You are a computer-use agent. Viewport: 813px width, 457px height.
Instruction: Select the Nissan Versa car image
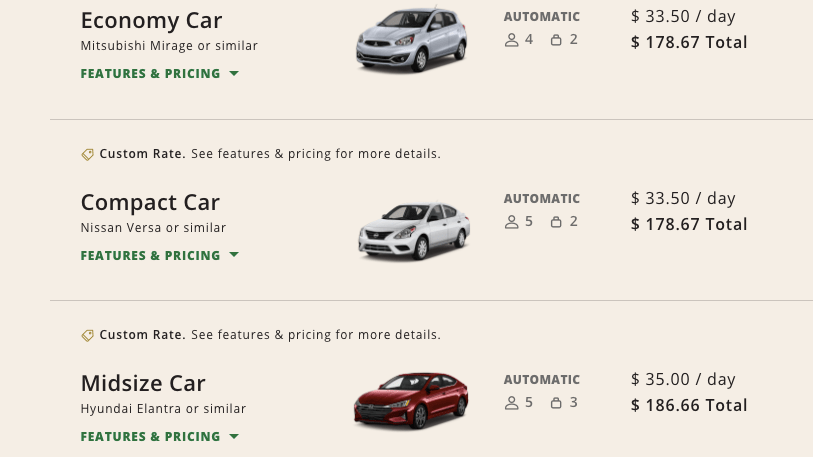[413, 229]
